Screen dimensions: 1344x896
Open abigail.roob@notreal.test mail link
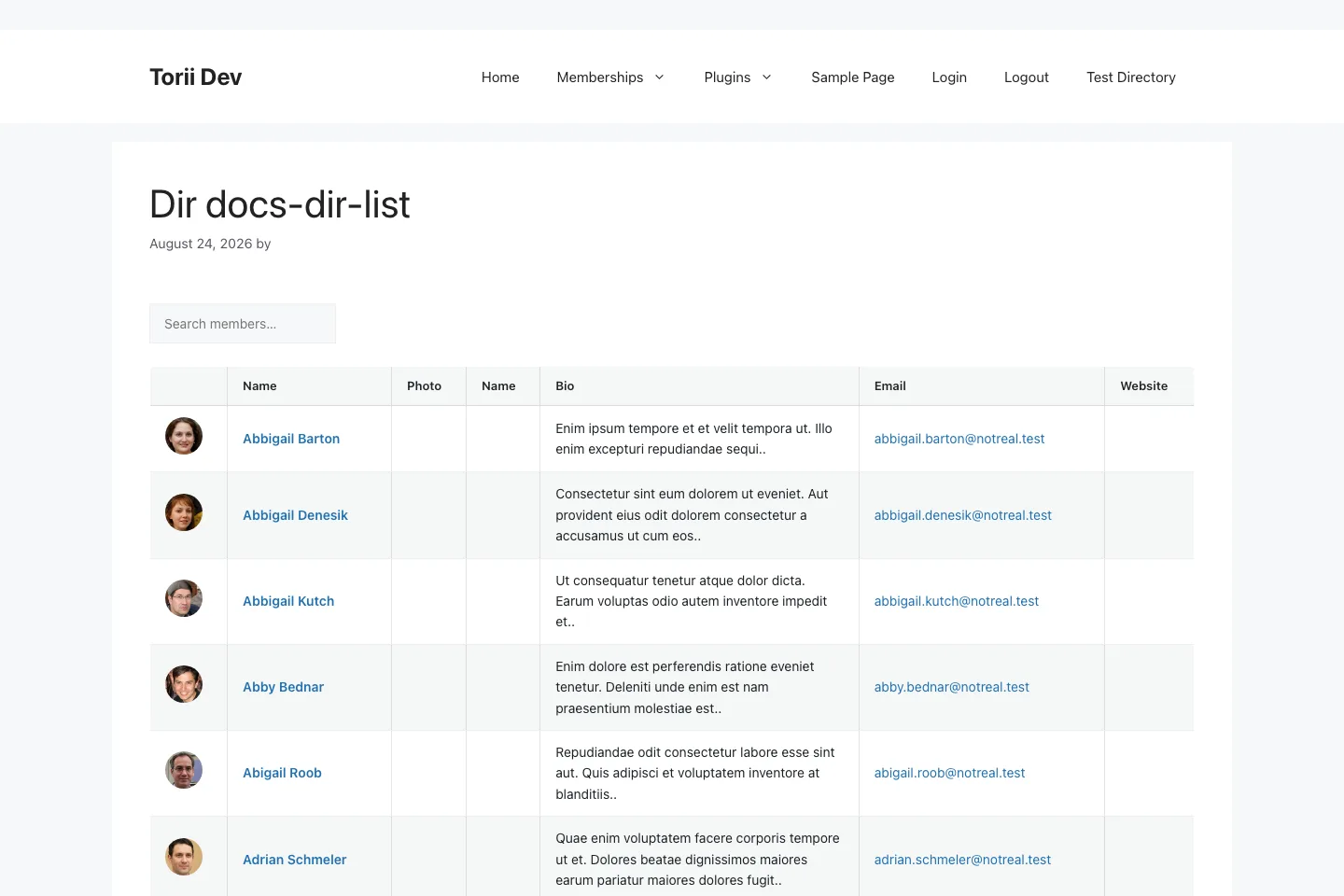tap(949, 773)
